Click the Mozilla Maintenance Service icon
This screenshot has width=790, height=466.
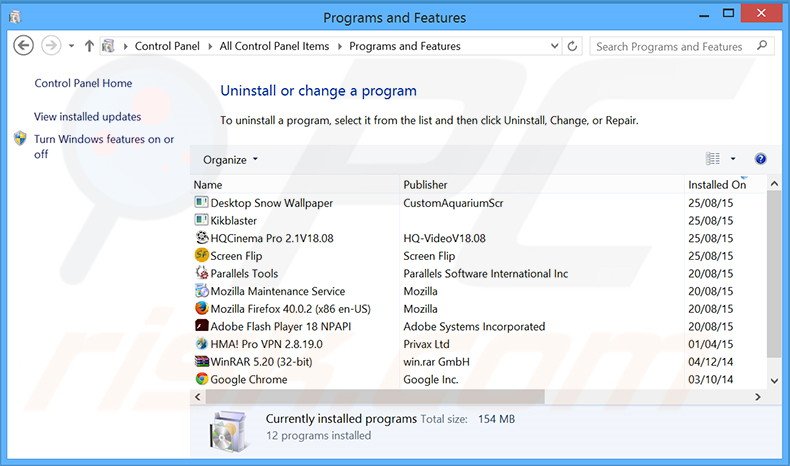point(202,290)
